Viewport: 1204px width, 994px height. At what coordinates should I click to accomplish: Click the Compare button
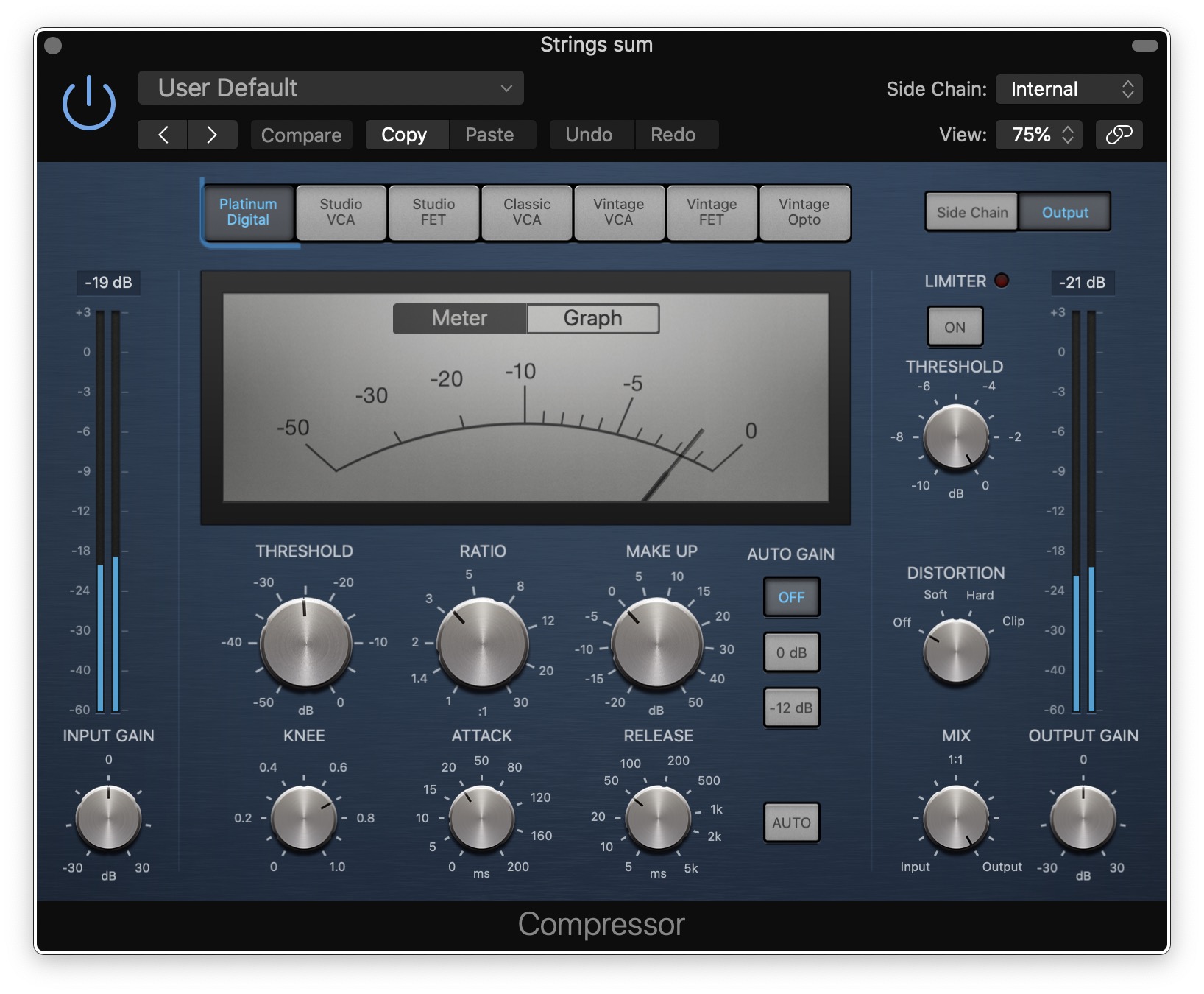[301, 135]
